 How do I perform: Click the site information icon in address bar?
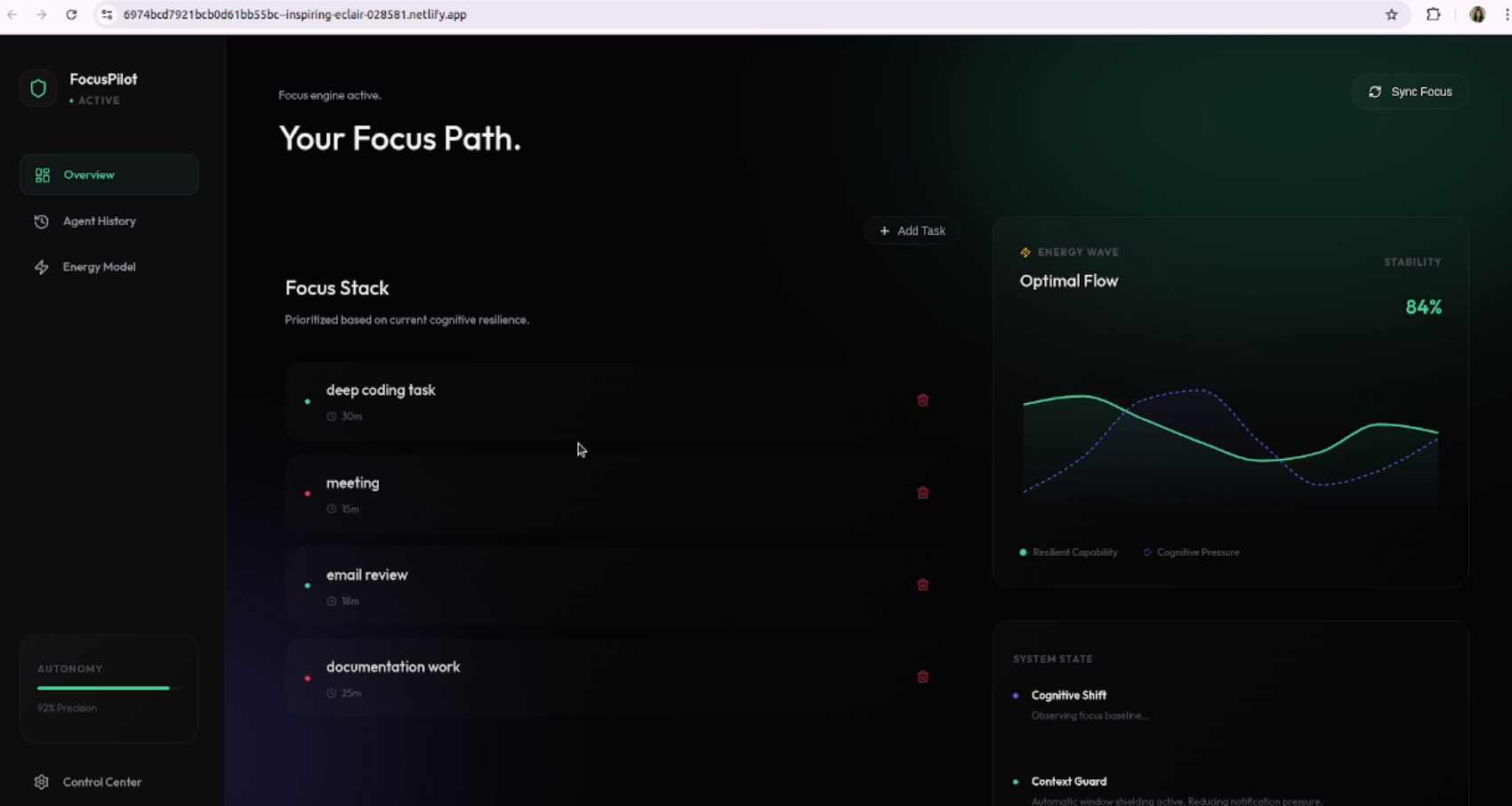point(107,14)
